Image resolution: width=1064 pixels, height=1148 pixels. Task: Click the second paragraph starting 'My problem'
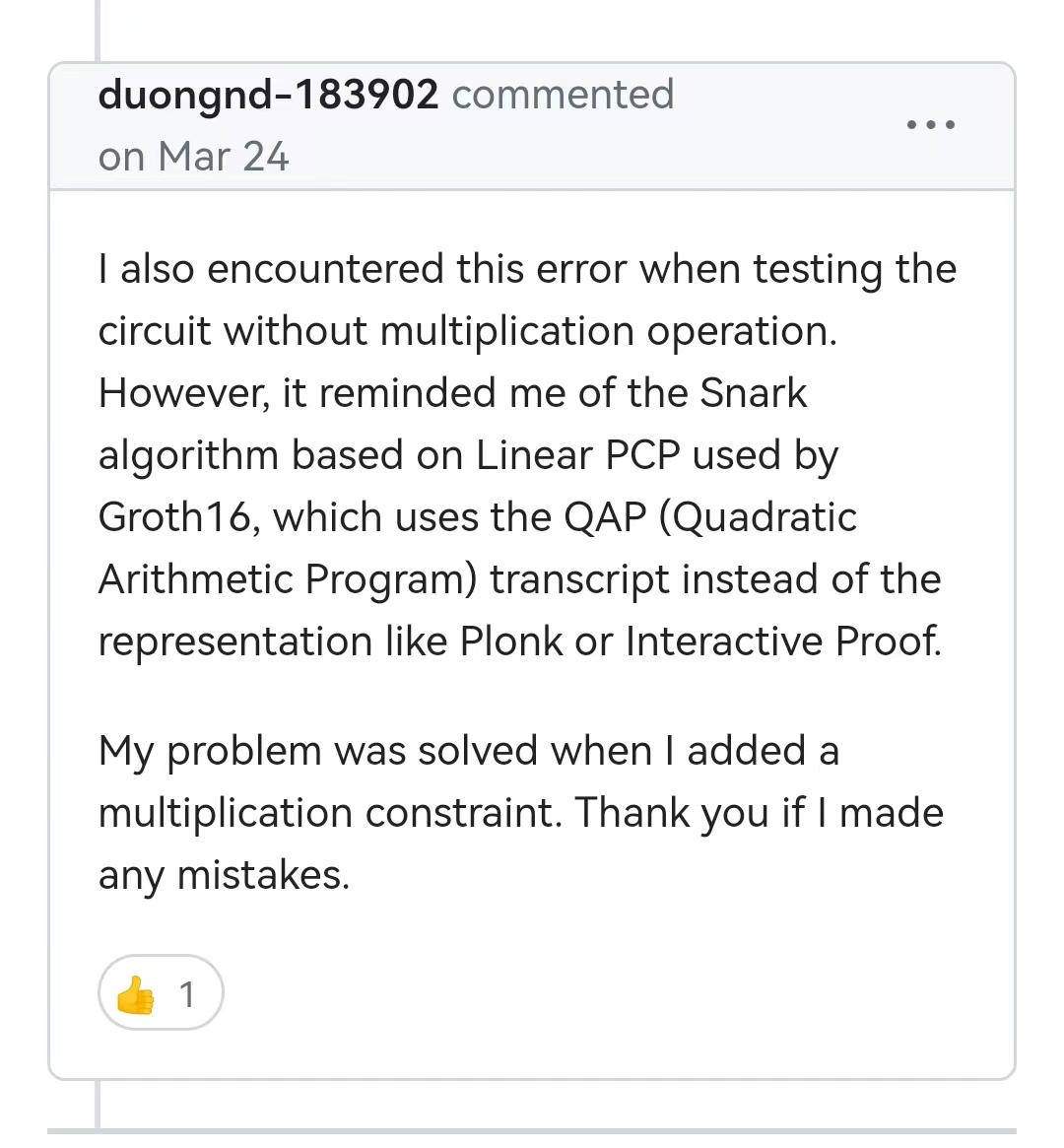521,813
